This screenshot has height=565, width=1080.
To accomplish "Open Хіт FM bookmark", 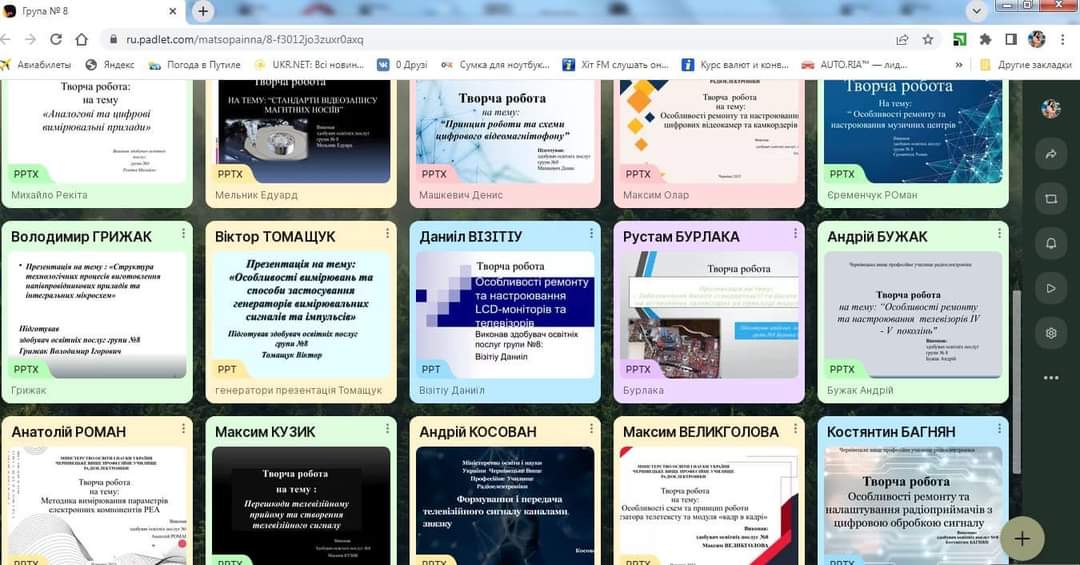I will (615, 65).
